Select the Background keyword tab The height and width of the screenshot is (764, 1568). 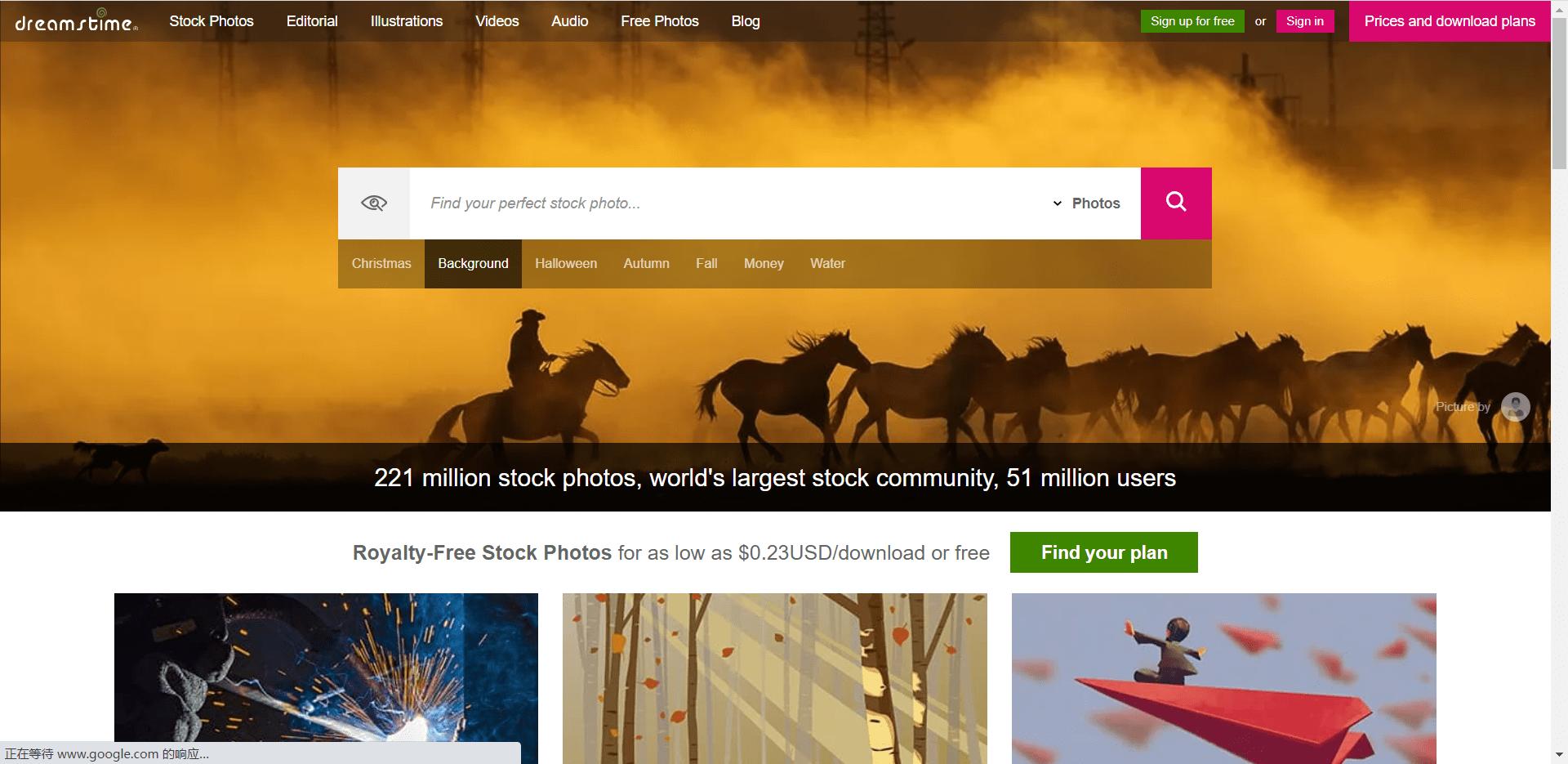[x=473, y=263]
